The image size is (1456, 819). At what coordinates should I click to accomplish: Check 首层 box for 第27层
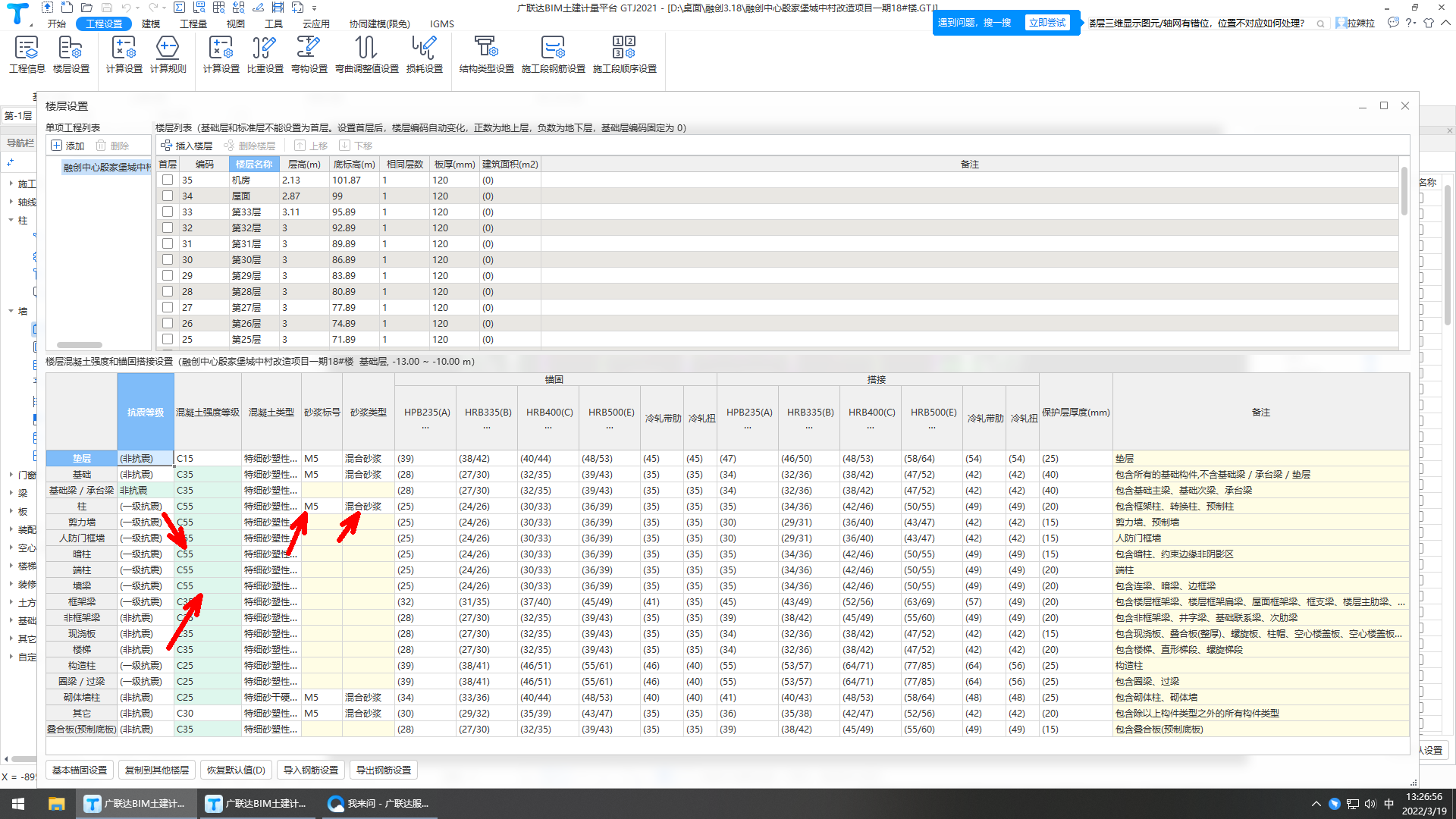(x=168, y=308)
